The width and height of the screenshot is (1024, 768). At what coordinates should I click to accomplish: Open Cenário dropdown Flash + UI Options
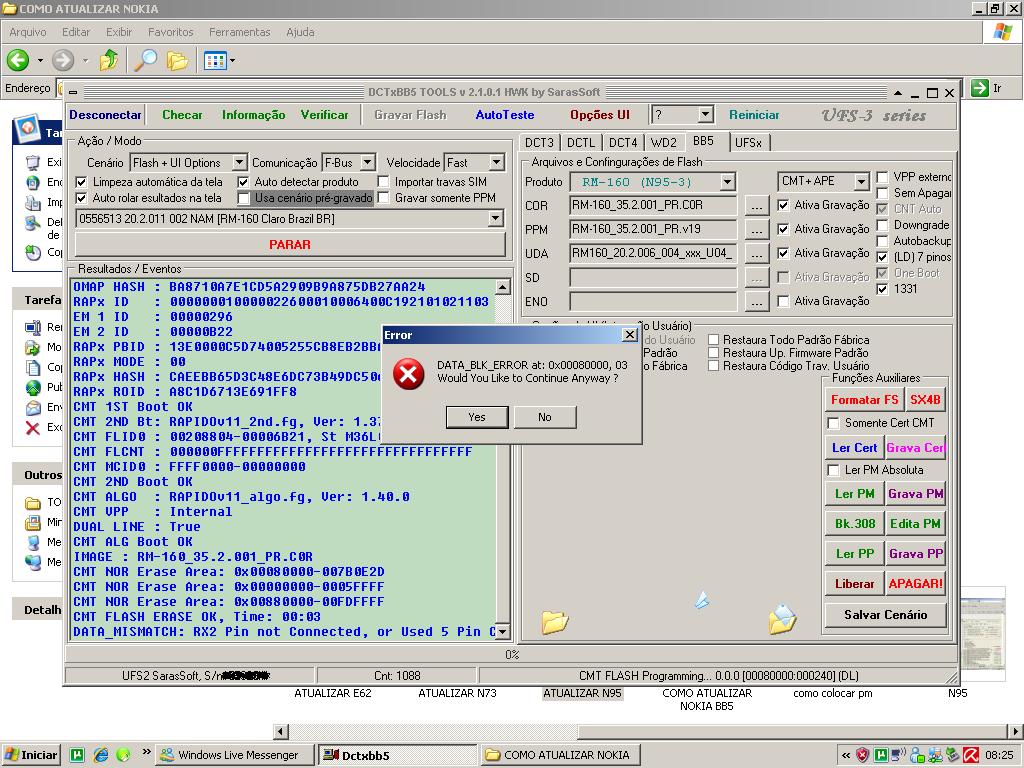click(239, 162)
